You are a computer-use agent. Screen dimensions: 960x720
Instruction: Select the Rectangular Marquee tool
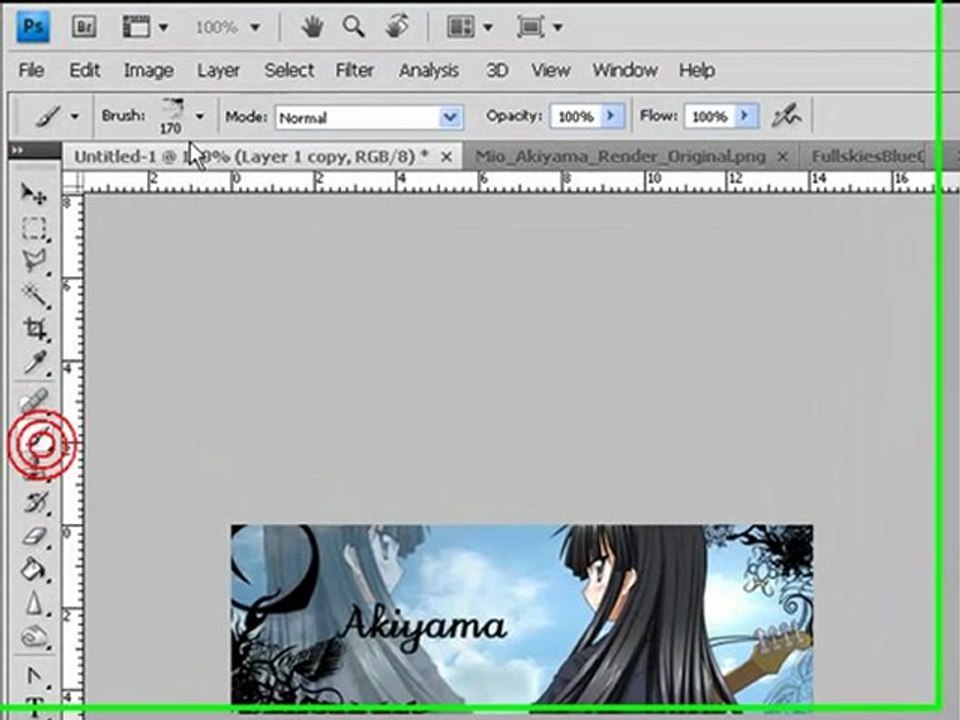pos(34,228)
